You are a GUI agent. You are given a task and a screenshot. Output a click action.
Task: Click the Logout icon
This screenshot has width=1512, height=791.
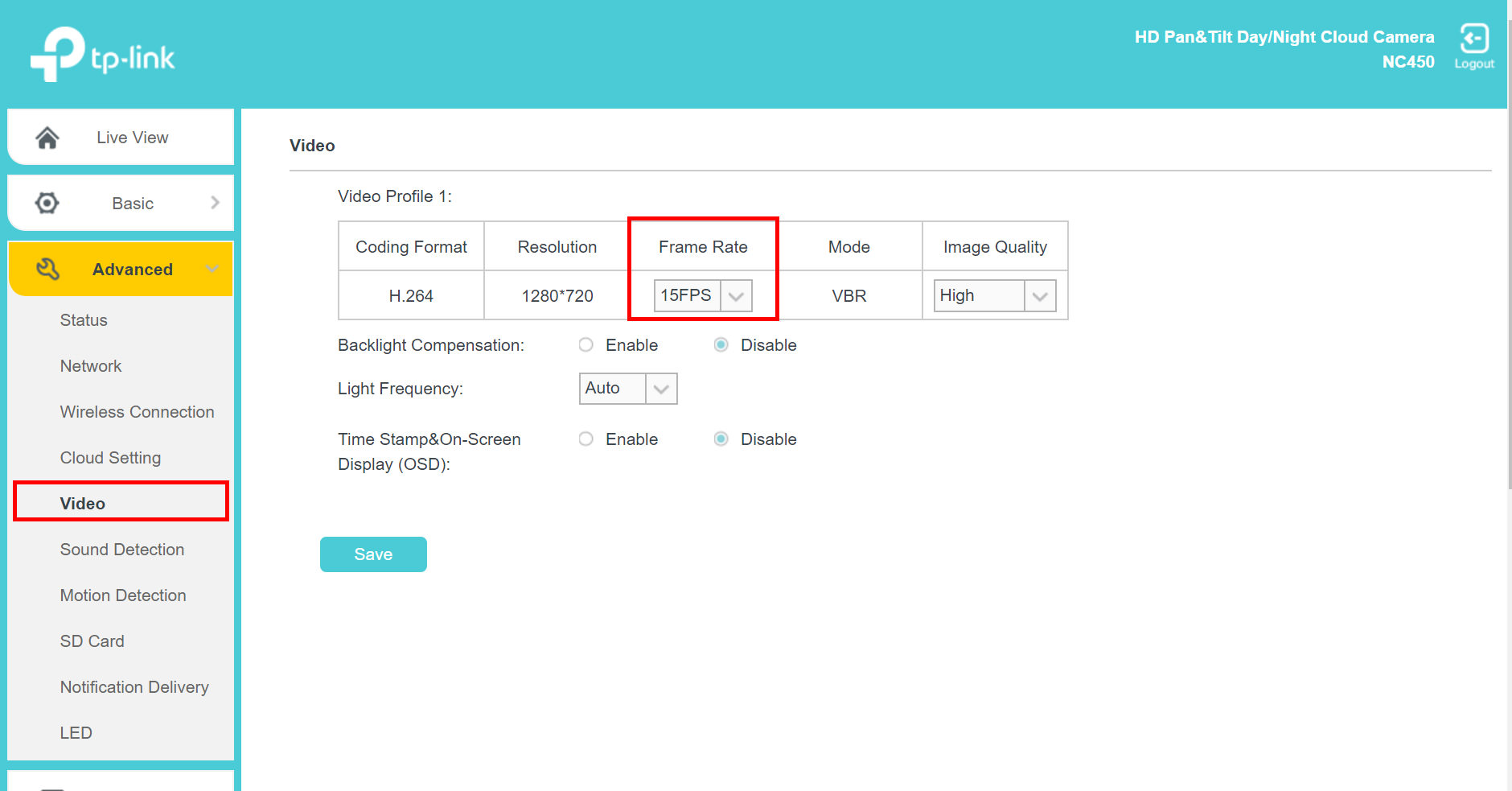(x=1473, y=39)
